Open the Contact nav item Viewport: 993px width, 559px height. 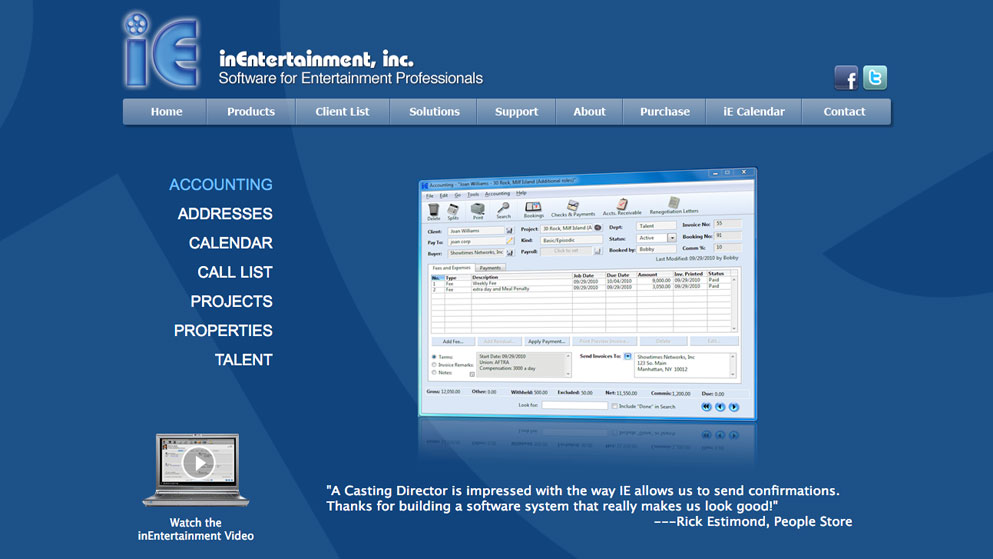(x=844, y=111)
